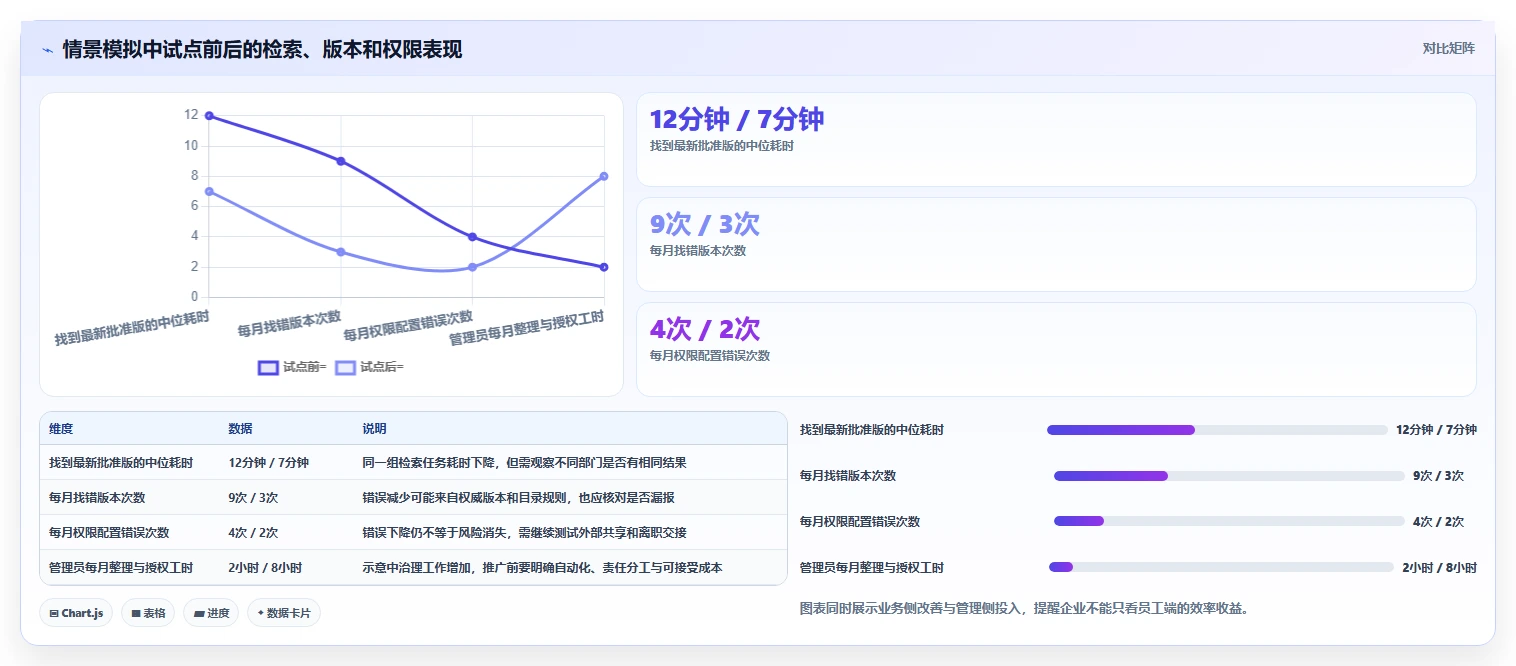This screenshot has width=1516, height=666.
Task: Open the 9次 / 3次 stat card
Action: click(1056, 244)
